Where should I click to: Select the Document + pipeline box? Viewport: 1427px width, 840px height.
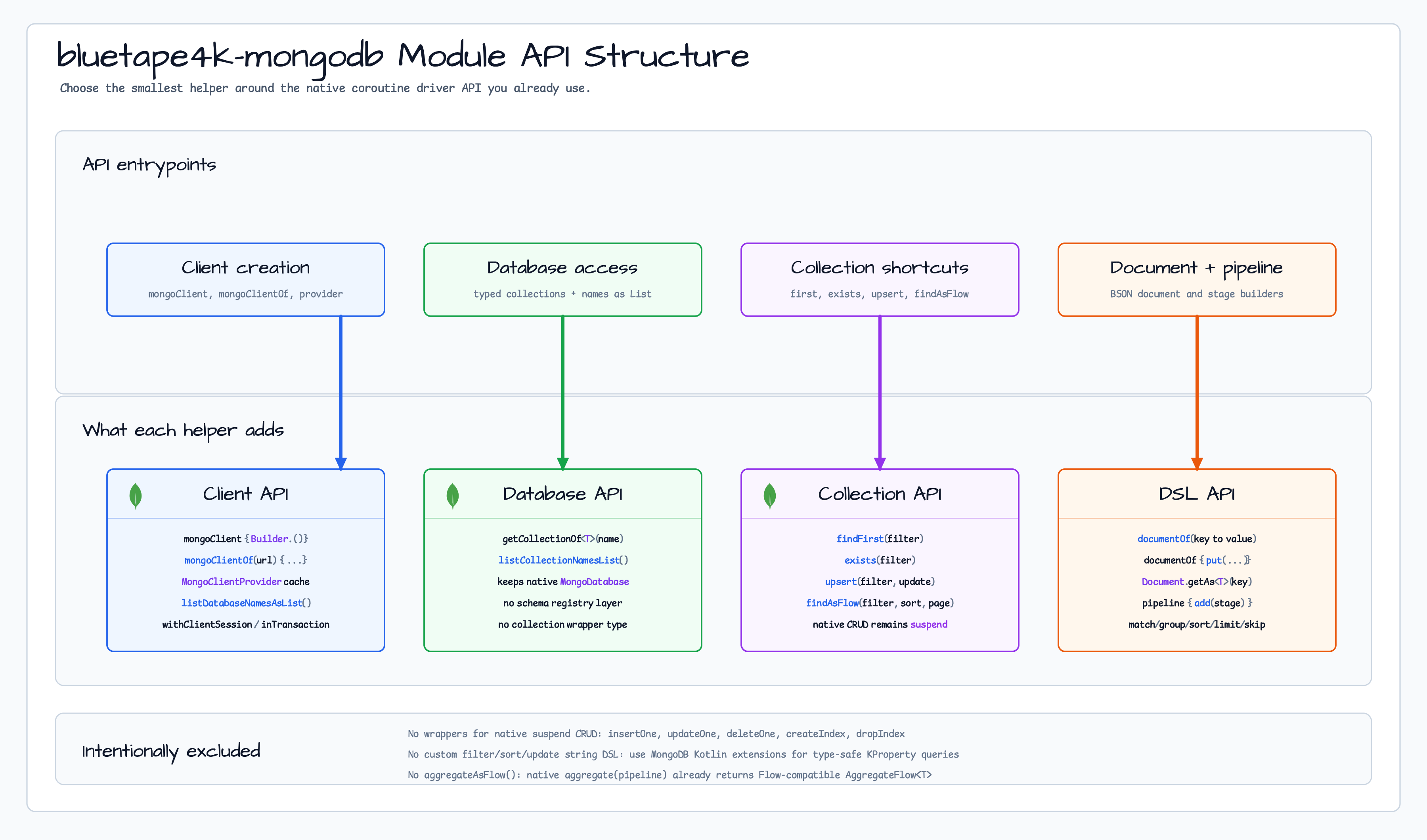click(x=1197, y=280)
